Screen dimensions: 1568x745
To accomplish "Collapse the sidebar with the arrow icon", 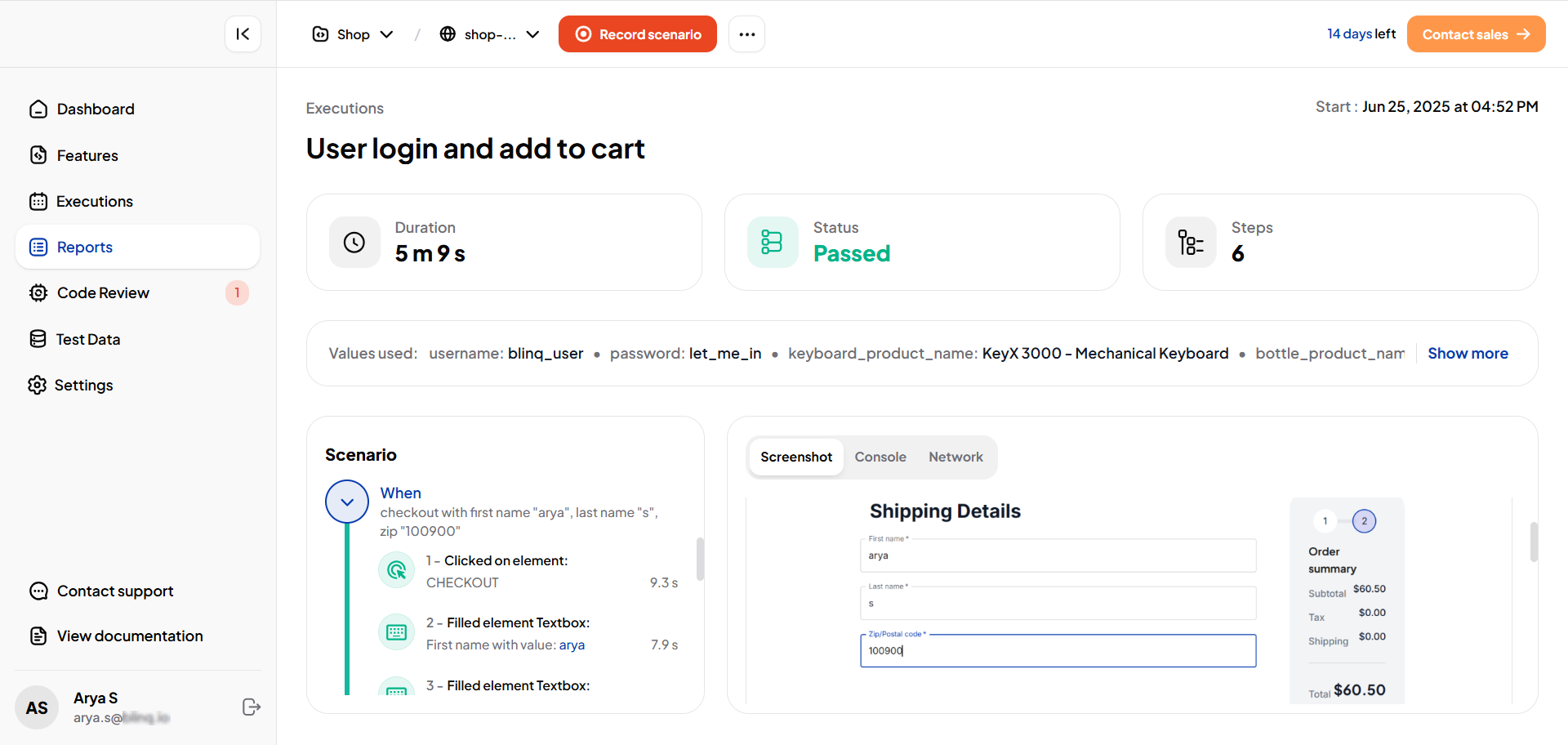I will 243,33.
